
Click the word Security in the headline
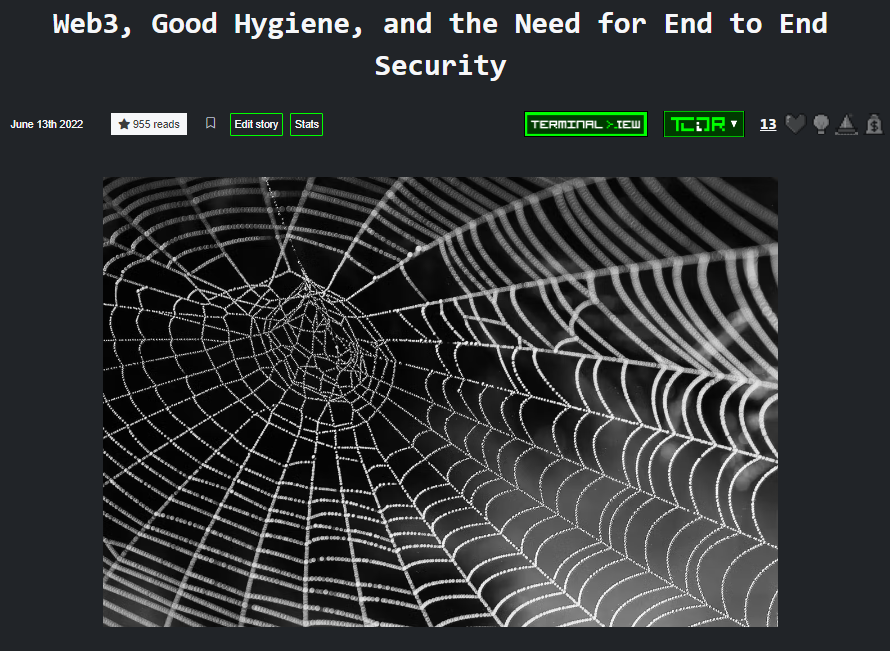(440, 66)
